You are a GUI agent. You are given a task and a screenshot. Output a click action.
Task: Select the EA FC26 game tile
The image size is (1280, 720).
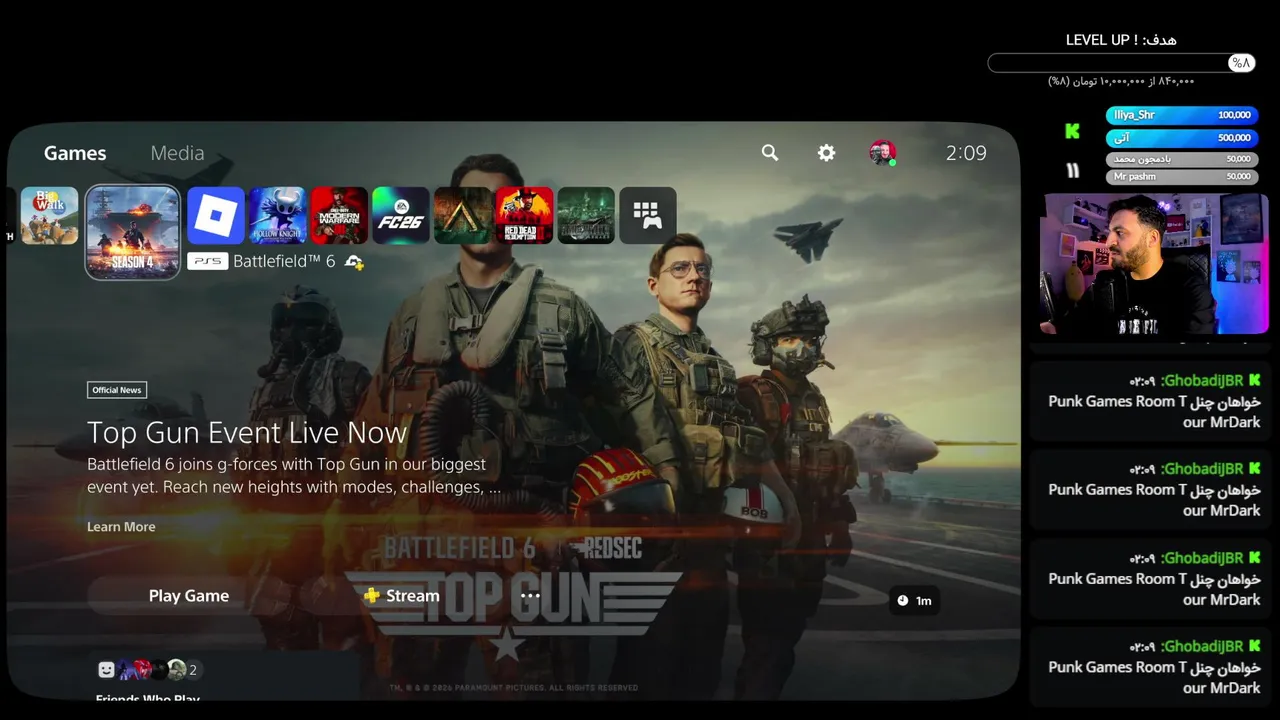pyautogui.click(x=401, y=215)
